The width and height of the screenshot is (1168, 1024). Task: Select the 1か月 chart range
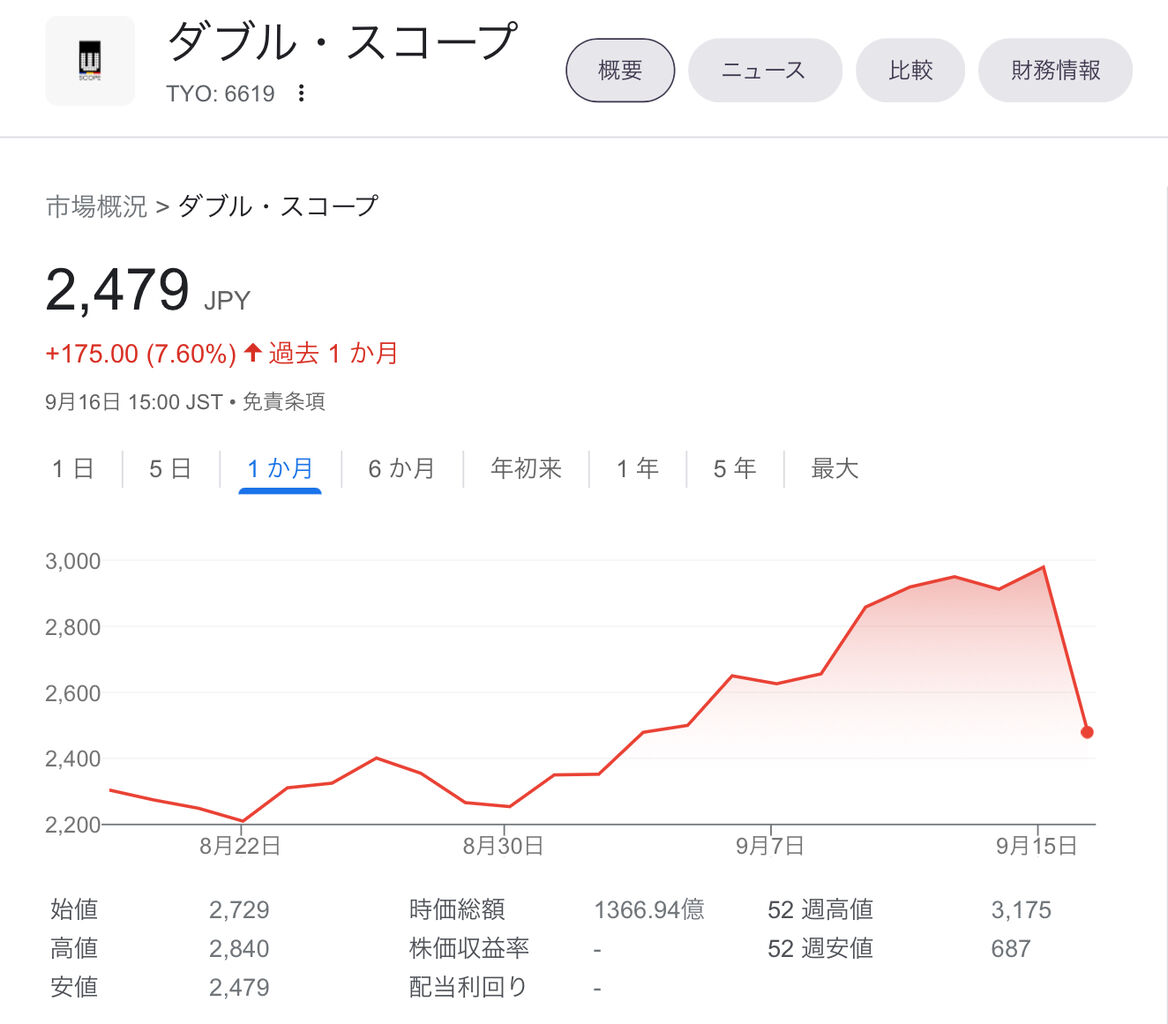point(280,468)
